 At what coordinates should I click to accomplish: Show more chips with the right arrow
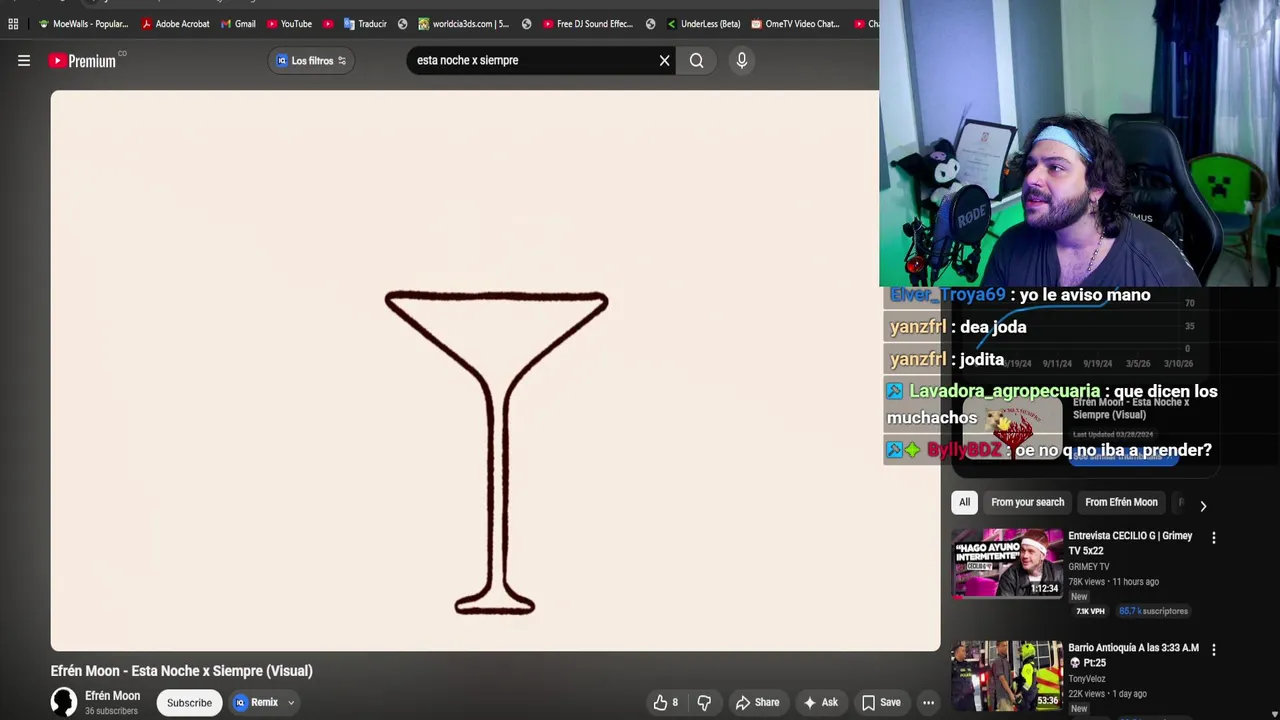click(1203, 506)
